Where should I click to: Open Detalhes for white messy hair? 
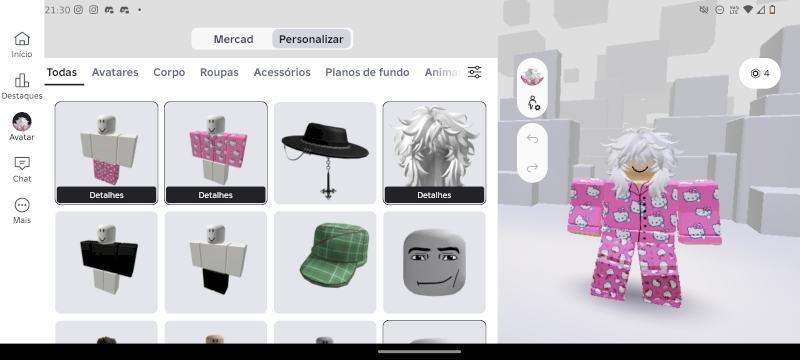click(434, 195)
